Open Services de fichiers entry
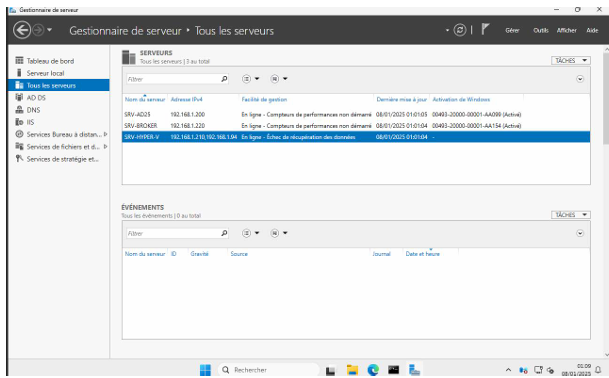The height and width of the screenshot is (378, 609). [x=63, y=146]
